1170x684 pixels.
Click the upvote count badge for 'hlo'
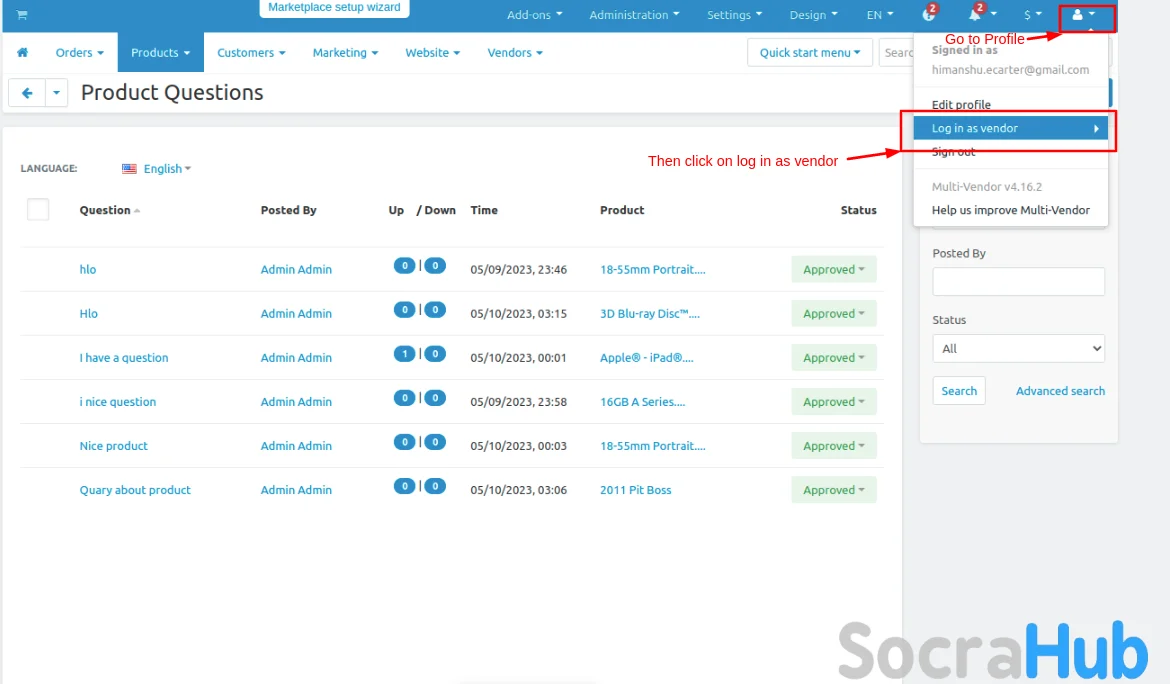pyautogui.click(x=404, y=266)
